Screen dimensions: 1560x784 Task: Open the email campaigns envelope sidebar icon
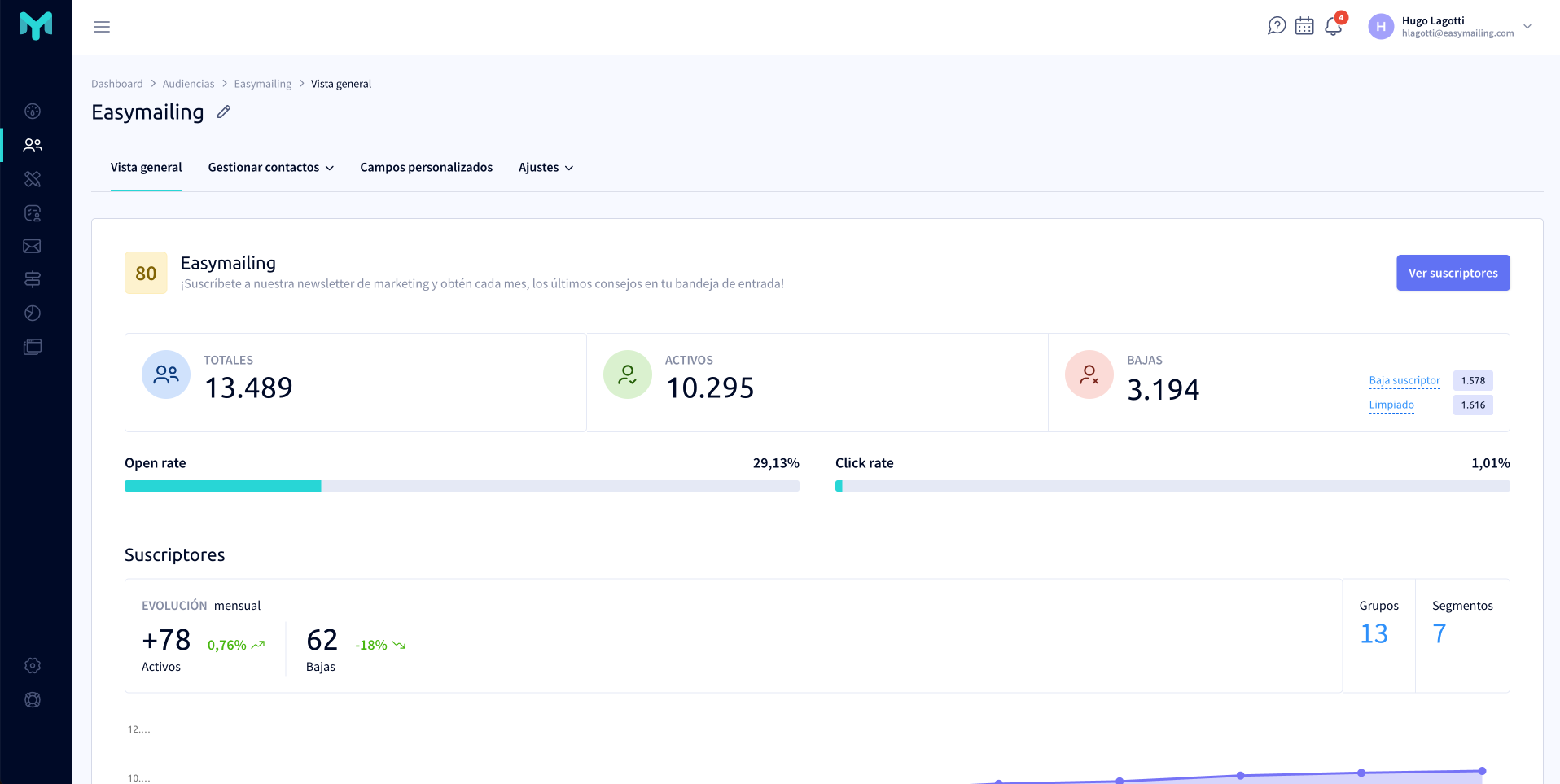tap(33, 246)
